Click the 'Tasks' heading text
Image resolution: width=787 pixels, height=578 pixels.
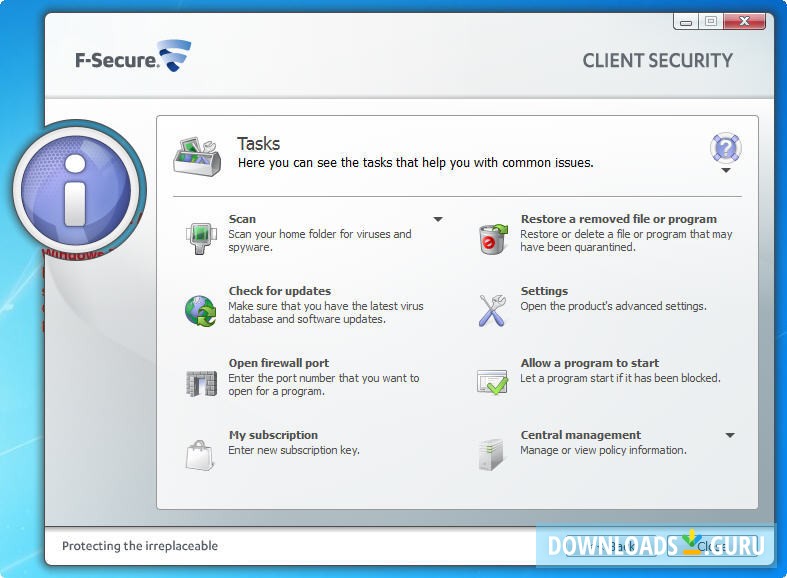coord(258,144)
